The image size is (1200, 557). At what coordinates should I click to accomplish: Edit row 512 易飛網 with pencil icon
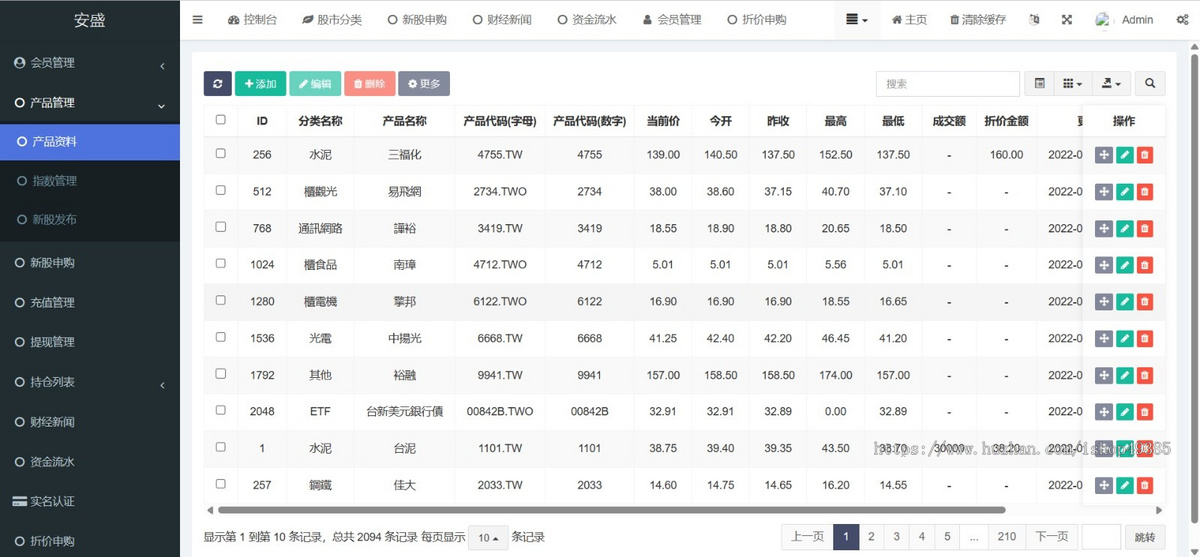1124,191
